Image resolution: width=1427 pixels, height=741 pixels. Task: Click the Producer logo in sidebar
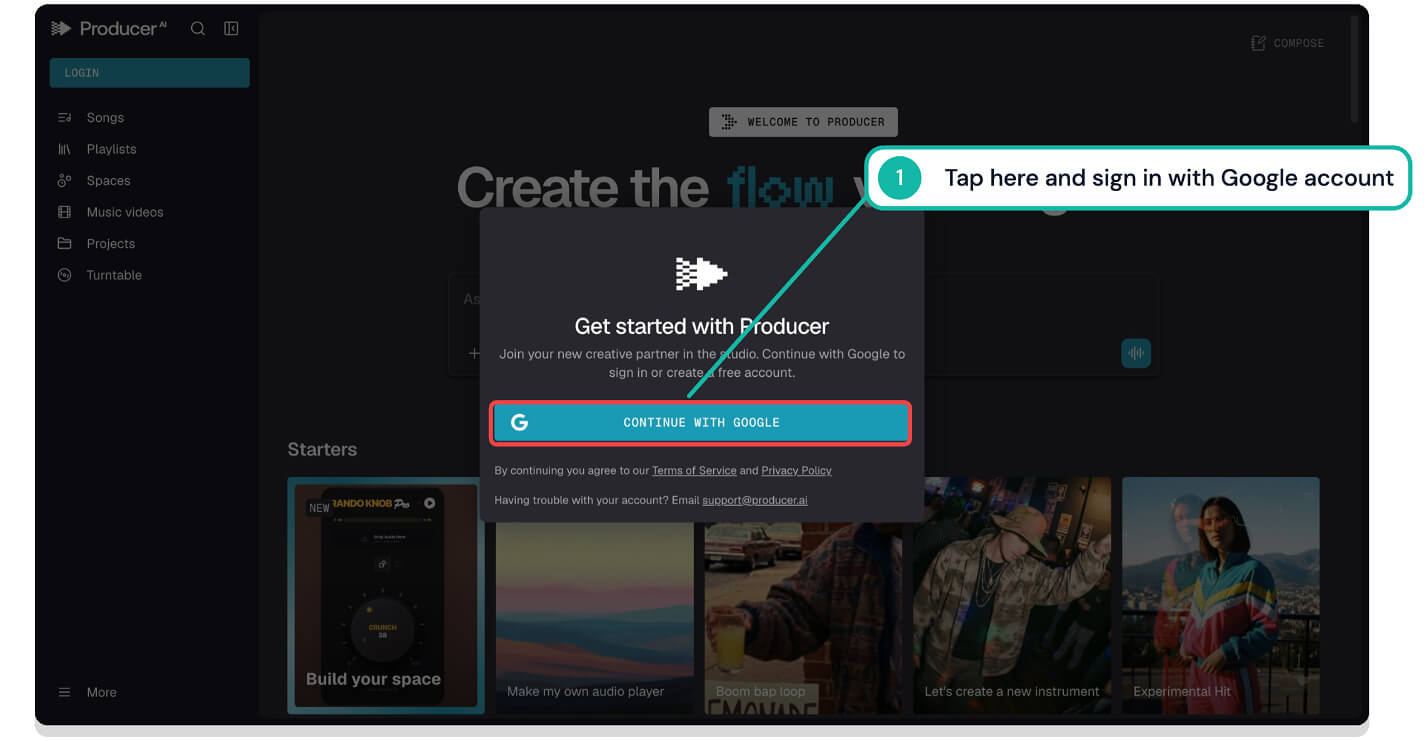(x=108, y=29)
